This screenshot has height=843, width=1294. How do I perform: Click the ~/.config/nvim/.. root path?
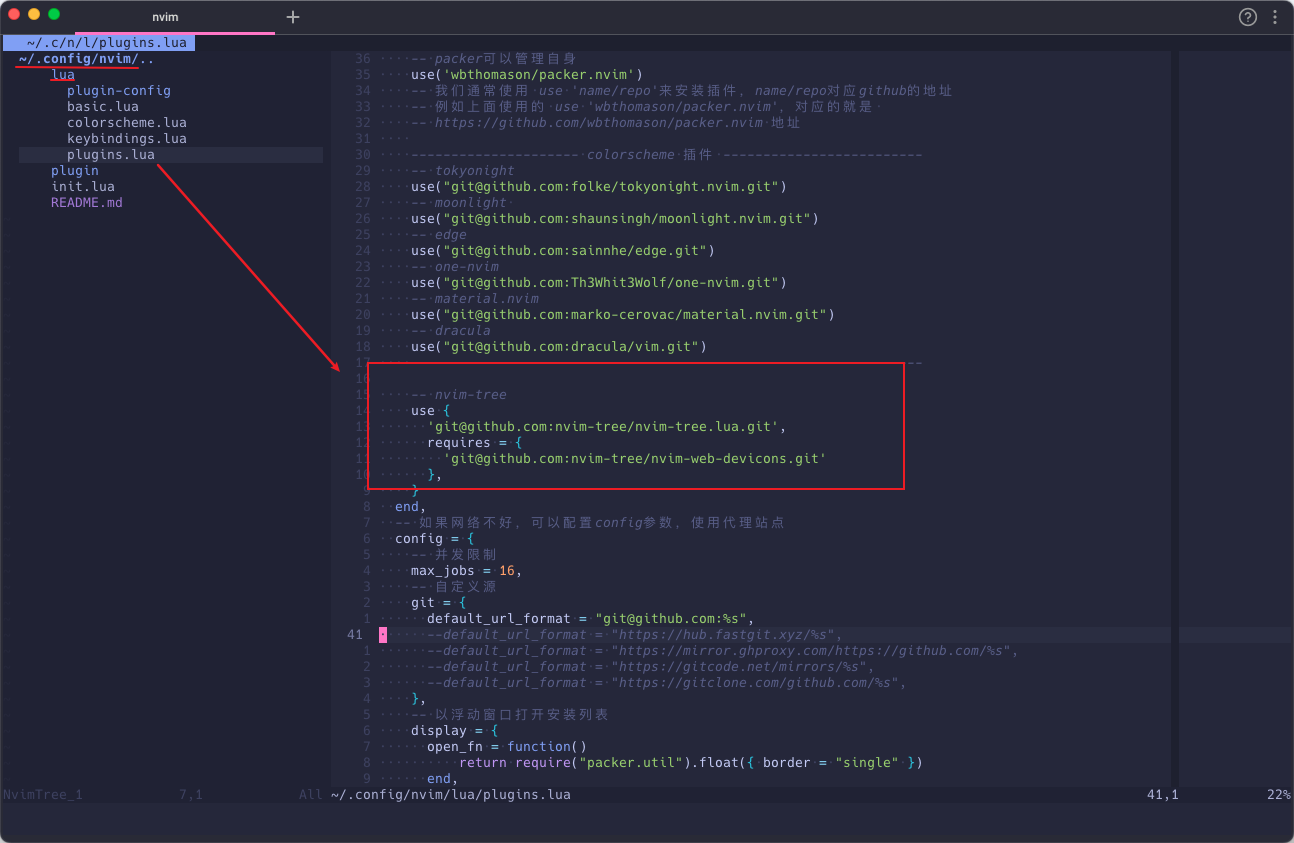click(x=86, y=59)
